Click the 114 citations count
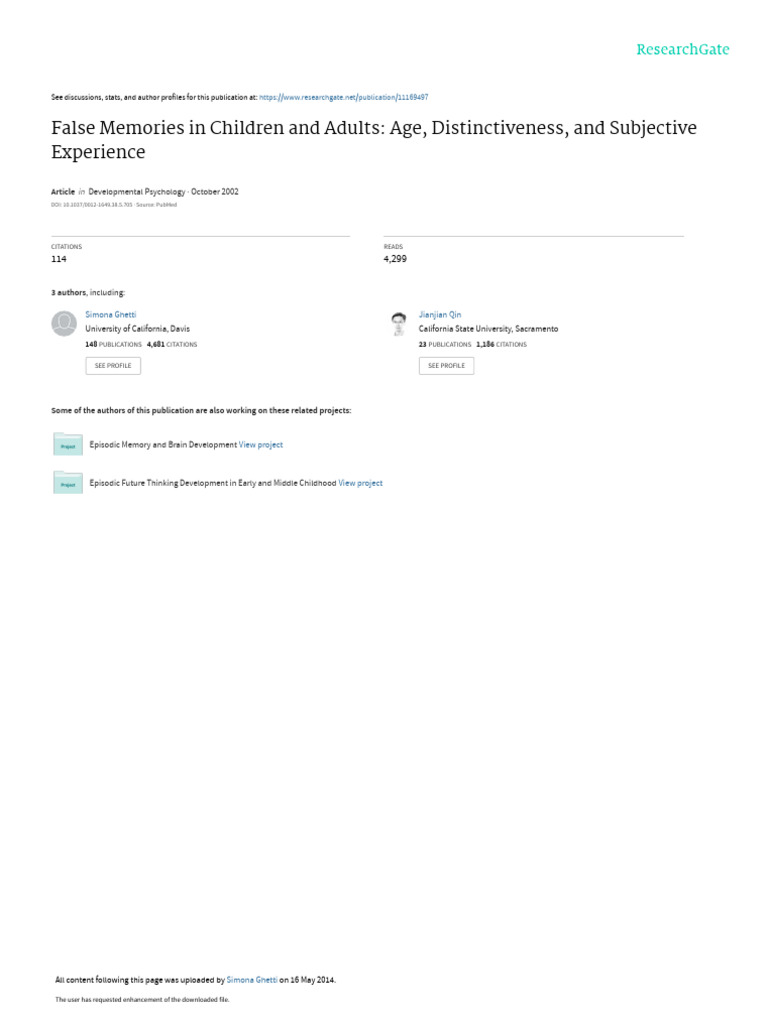This screenshot has height=1024, width=768. click(x=59, y=259)
